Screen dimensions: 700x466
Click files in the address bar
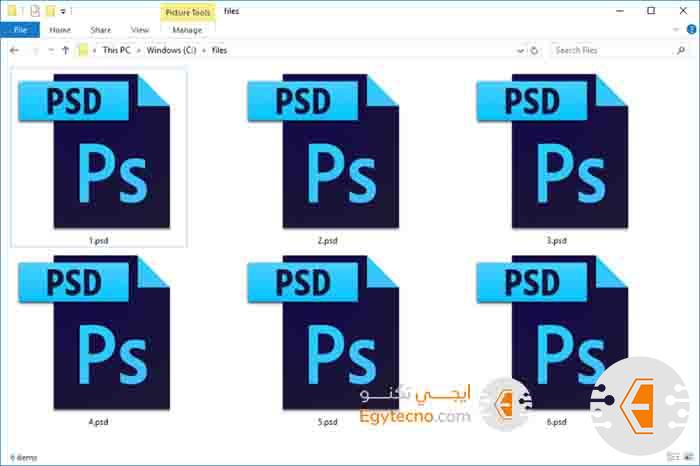[x=219, y=50]
